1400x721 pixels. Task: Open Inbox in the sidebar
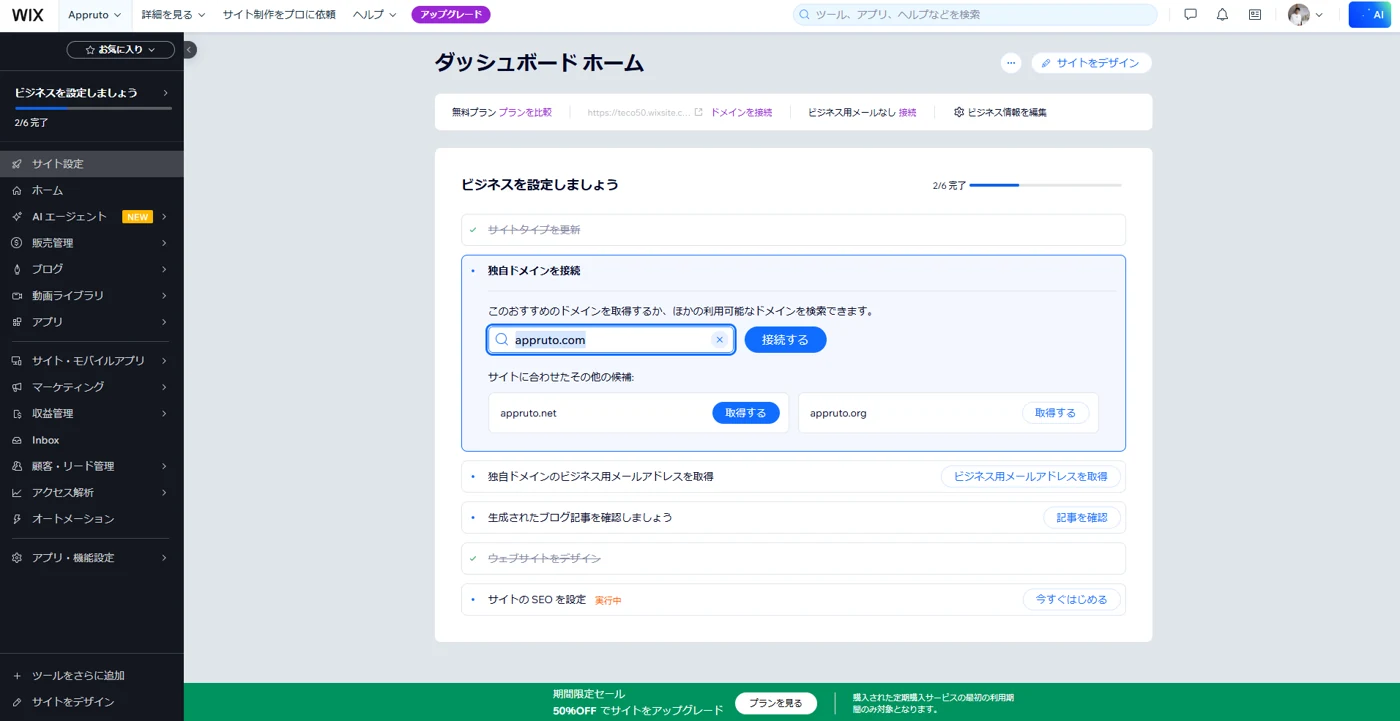tap(92, 440)
